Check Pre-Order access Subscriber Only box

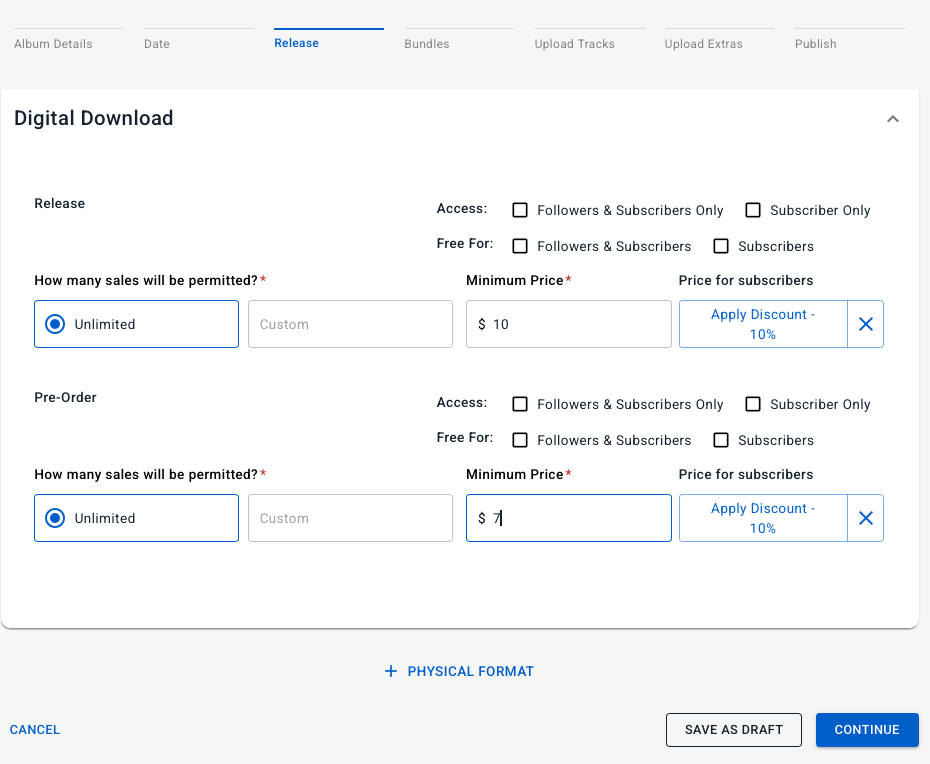[x=753, y=404]
